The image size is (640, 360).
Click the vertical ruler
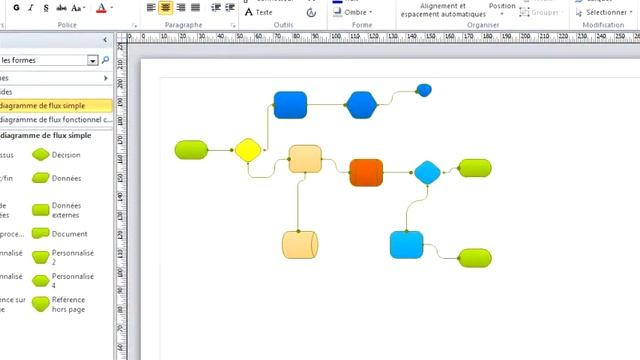coord(121,202)
